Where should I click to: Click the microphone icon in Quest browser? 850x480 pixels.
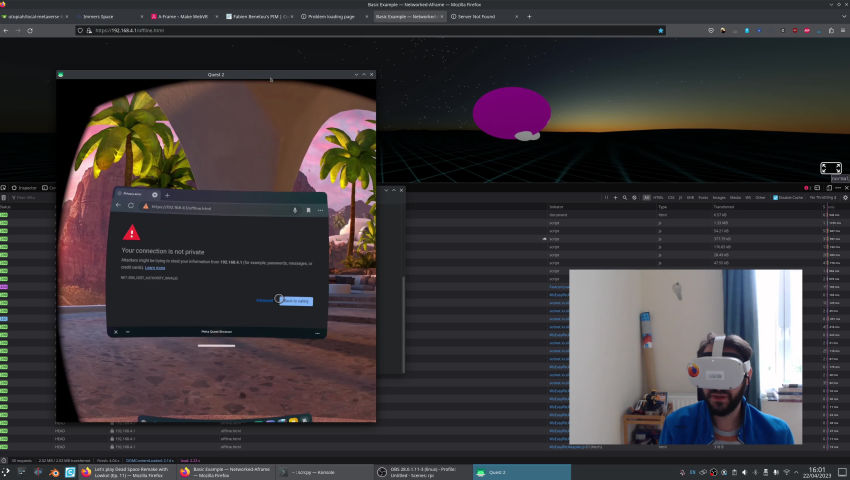(x=295, y=210)
